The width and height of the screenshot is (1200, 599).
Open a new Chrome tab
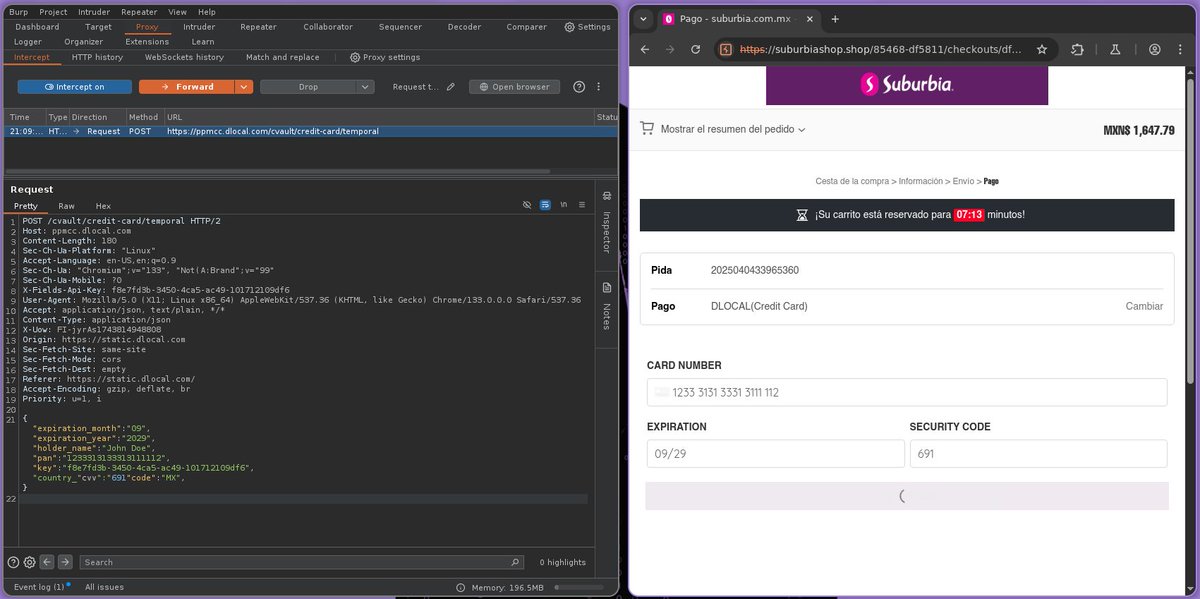tap(835, 19)
